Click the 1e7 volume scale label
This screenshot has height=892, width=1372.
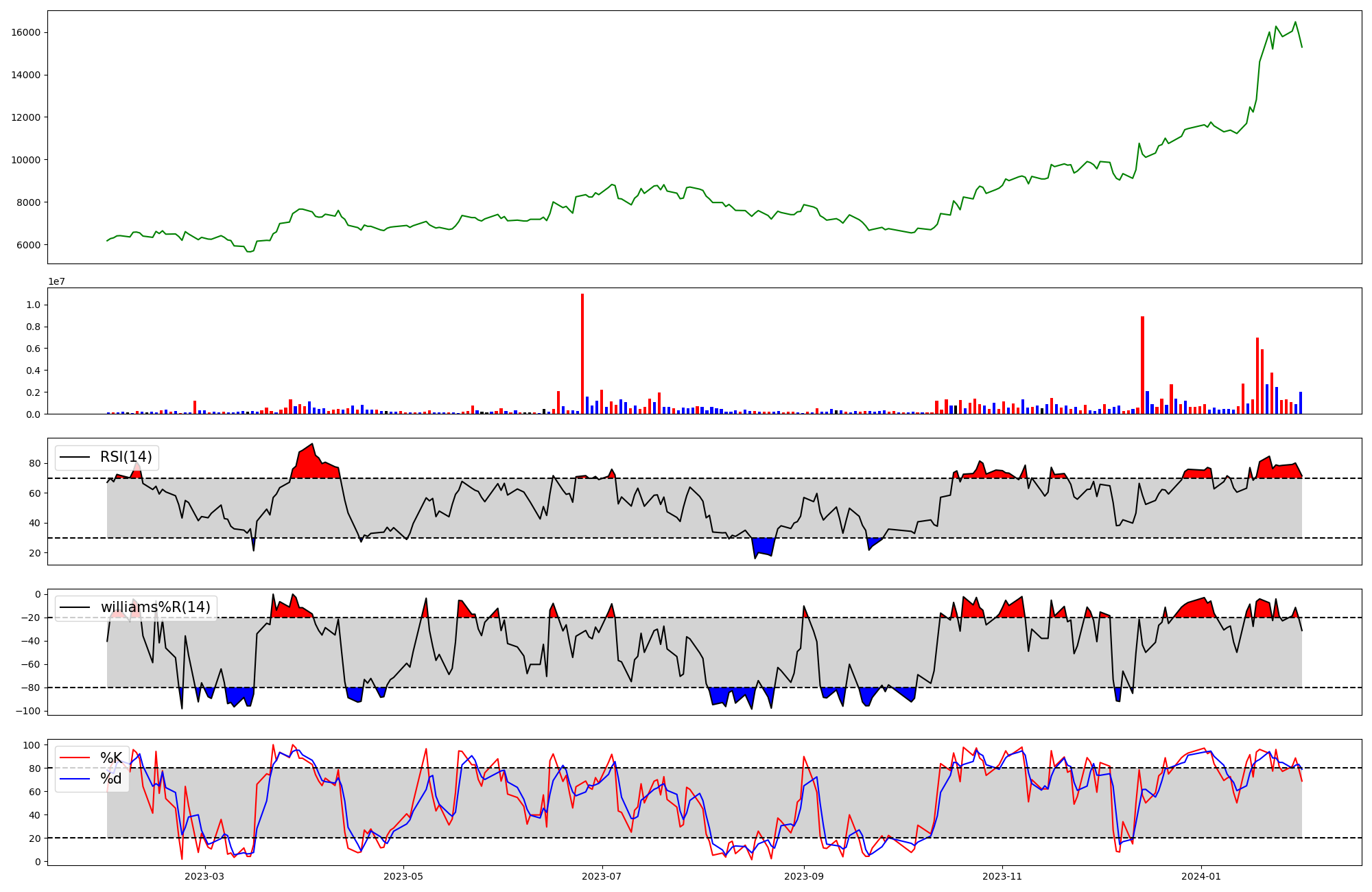56,282
